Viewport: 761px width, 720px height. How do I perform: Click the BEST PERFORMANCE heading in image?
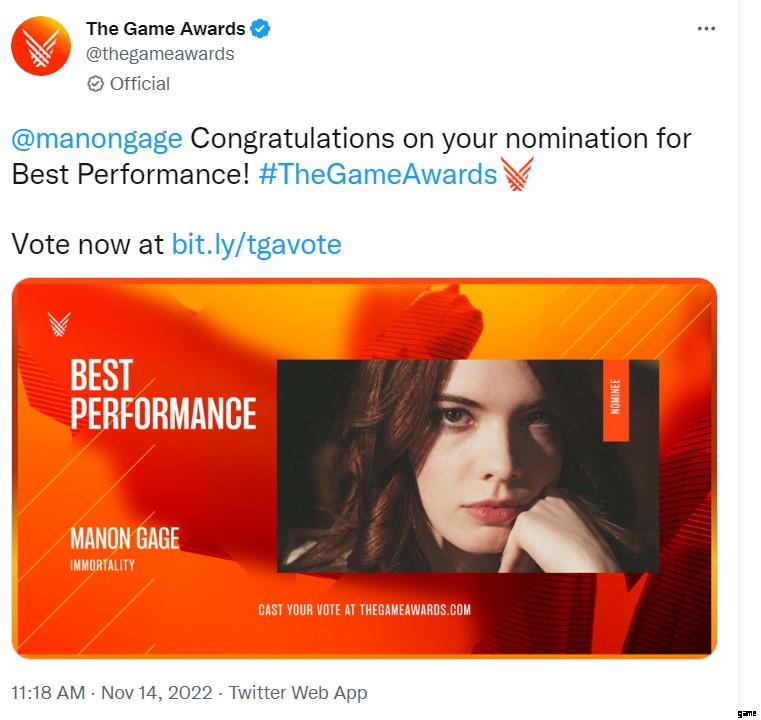point(163,395)
